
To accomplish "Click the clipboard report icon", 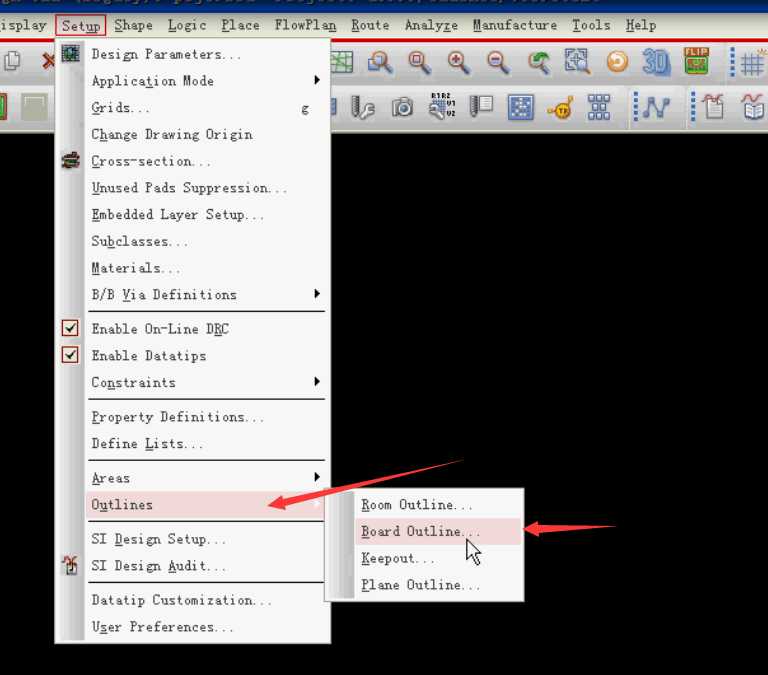I will [x=713, y=106].
